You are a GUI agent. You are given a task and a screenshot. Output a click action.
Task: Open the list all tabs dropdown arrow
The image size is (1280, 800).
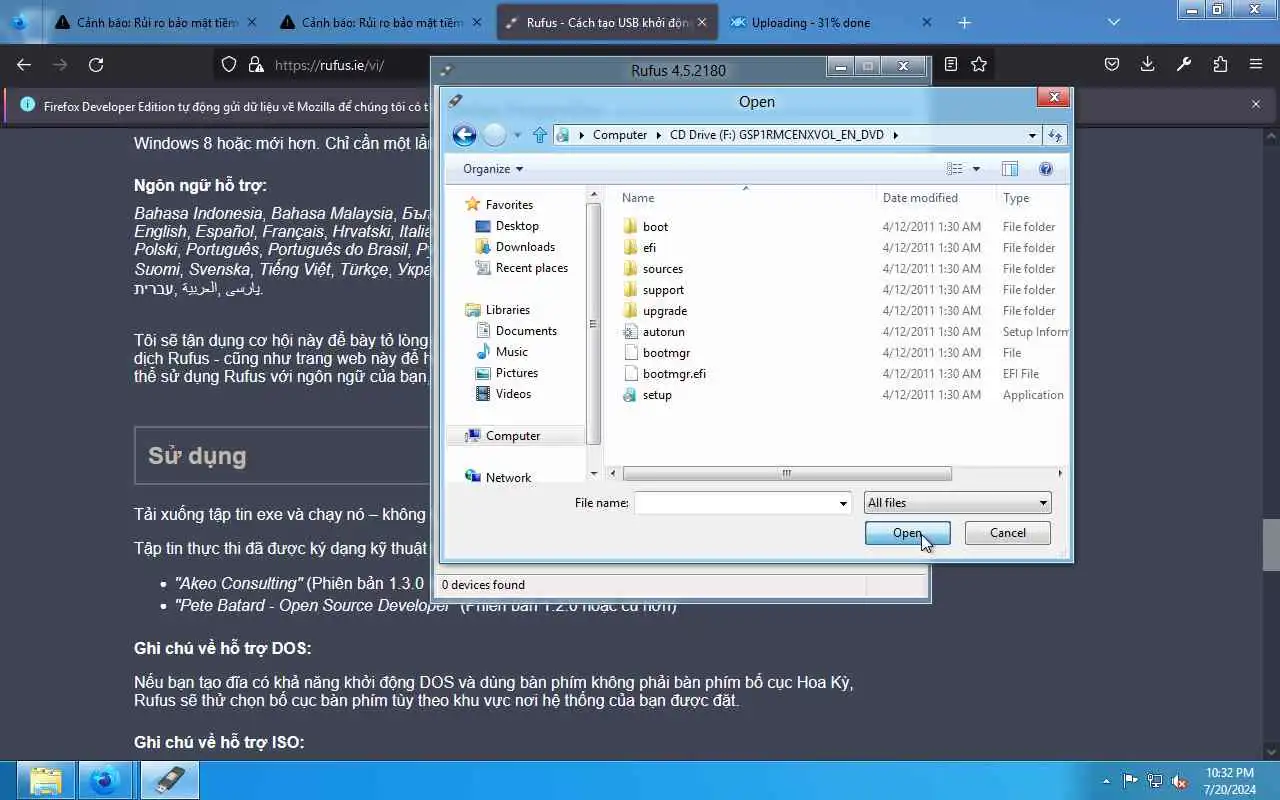1114,22
